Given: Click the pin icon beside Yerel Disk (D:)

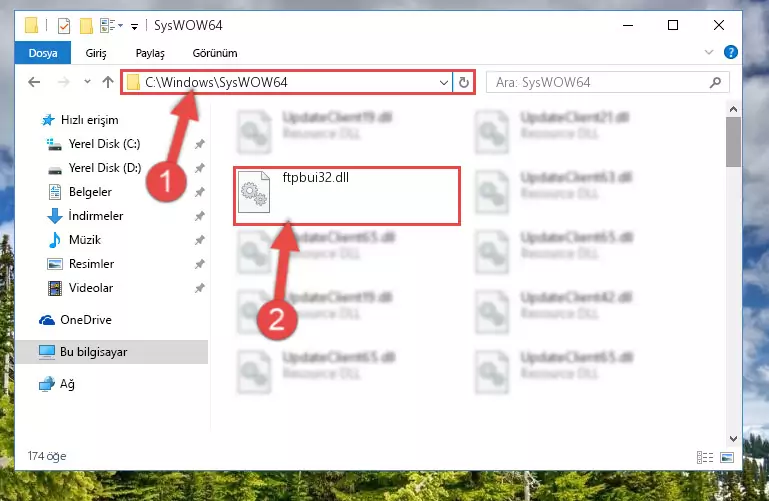Looking at the screenshot, I should coord(200,168).
